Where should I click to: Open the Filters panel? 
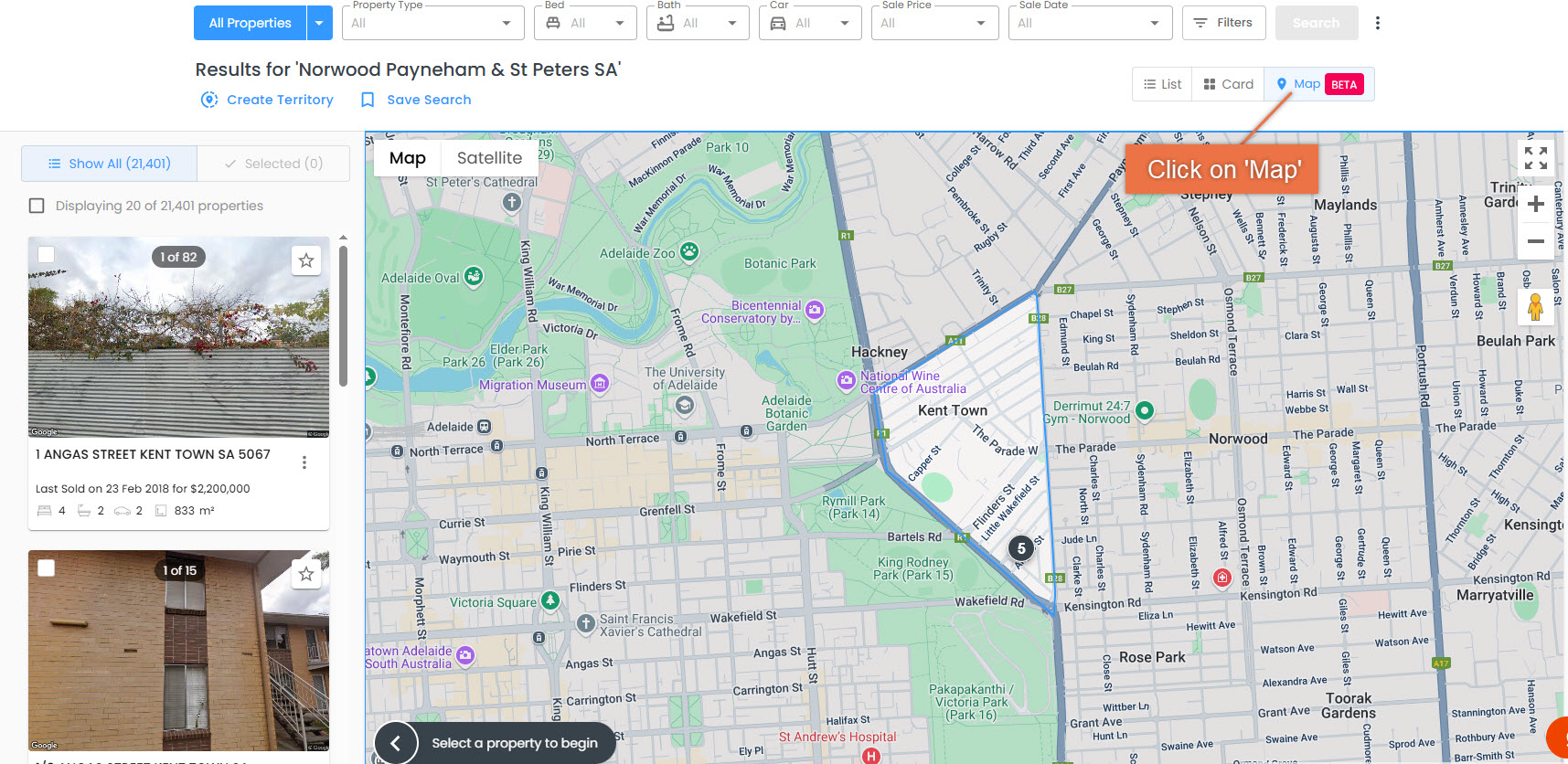coord(1223,23)
